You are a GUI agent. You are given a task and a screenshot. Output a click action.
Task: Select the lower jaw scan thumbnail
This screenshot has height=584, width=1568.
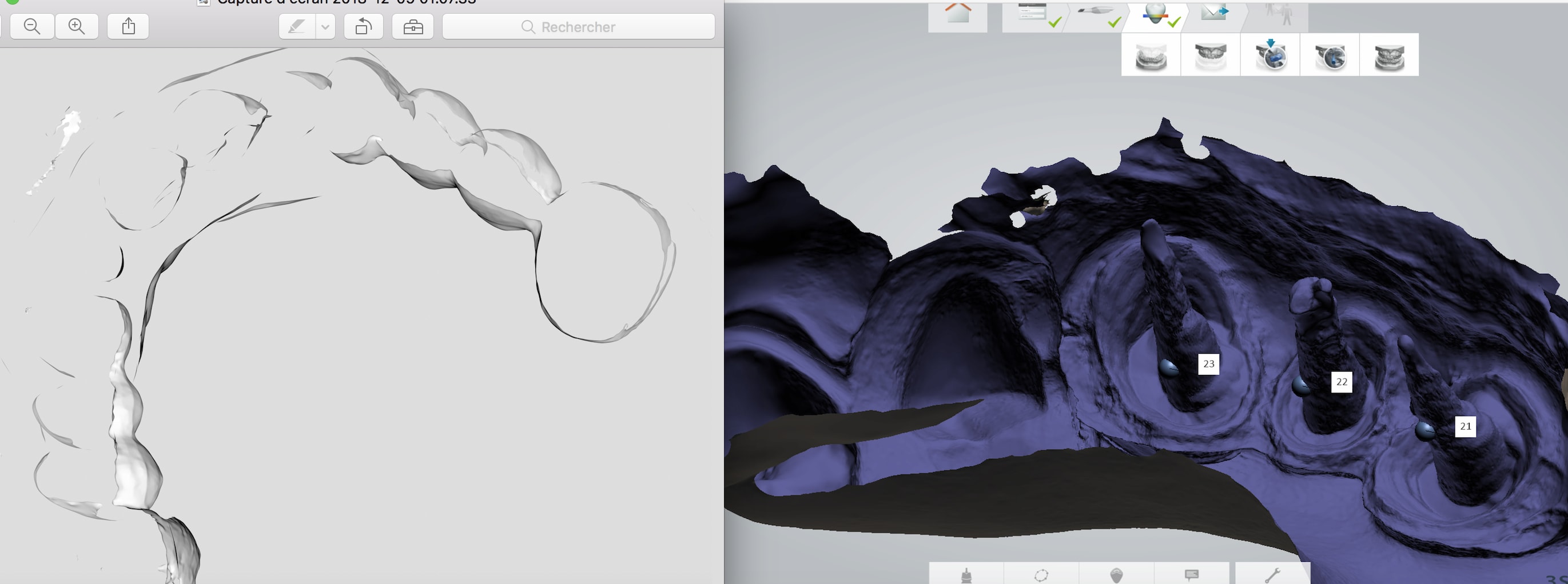click(1210, 56)
